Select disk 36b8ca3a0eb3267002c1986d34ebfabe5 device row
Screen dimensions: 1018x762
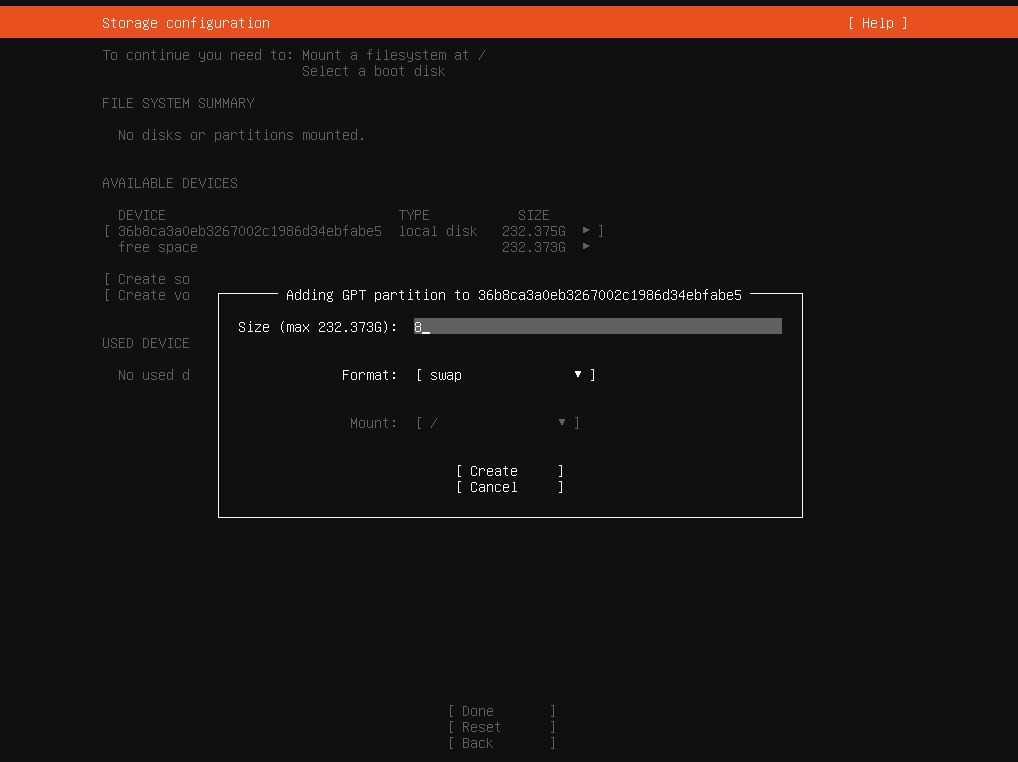pyautogui.click(x=354, y=231)
